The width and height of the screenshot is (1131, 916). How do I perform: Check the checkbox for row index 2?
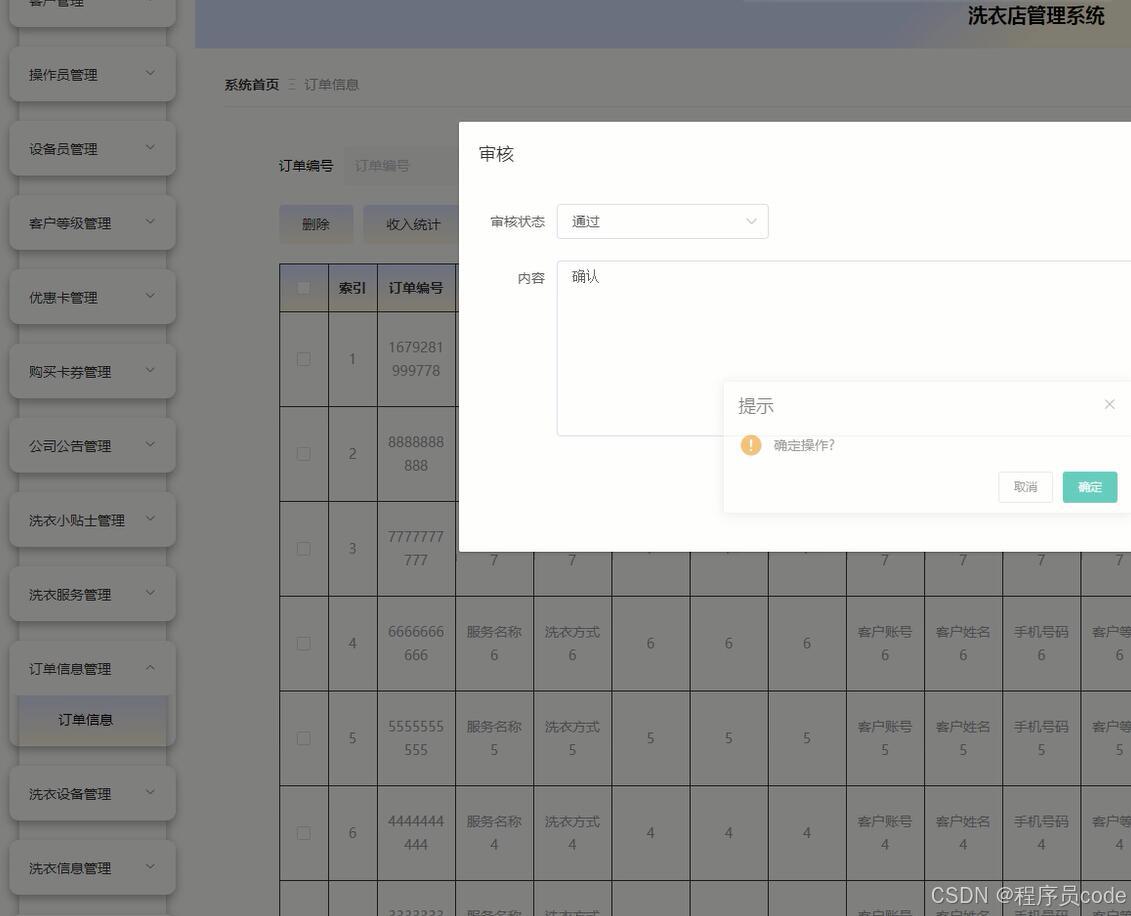click(304, 454)
